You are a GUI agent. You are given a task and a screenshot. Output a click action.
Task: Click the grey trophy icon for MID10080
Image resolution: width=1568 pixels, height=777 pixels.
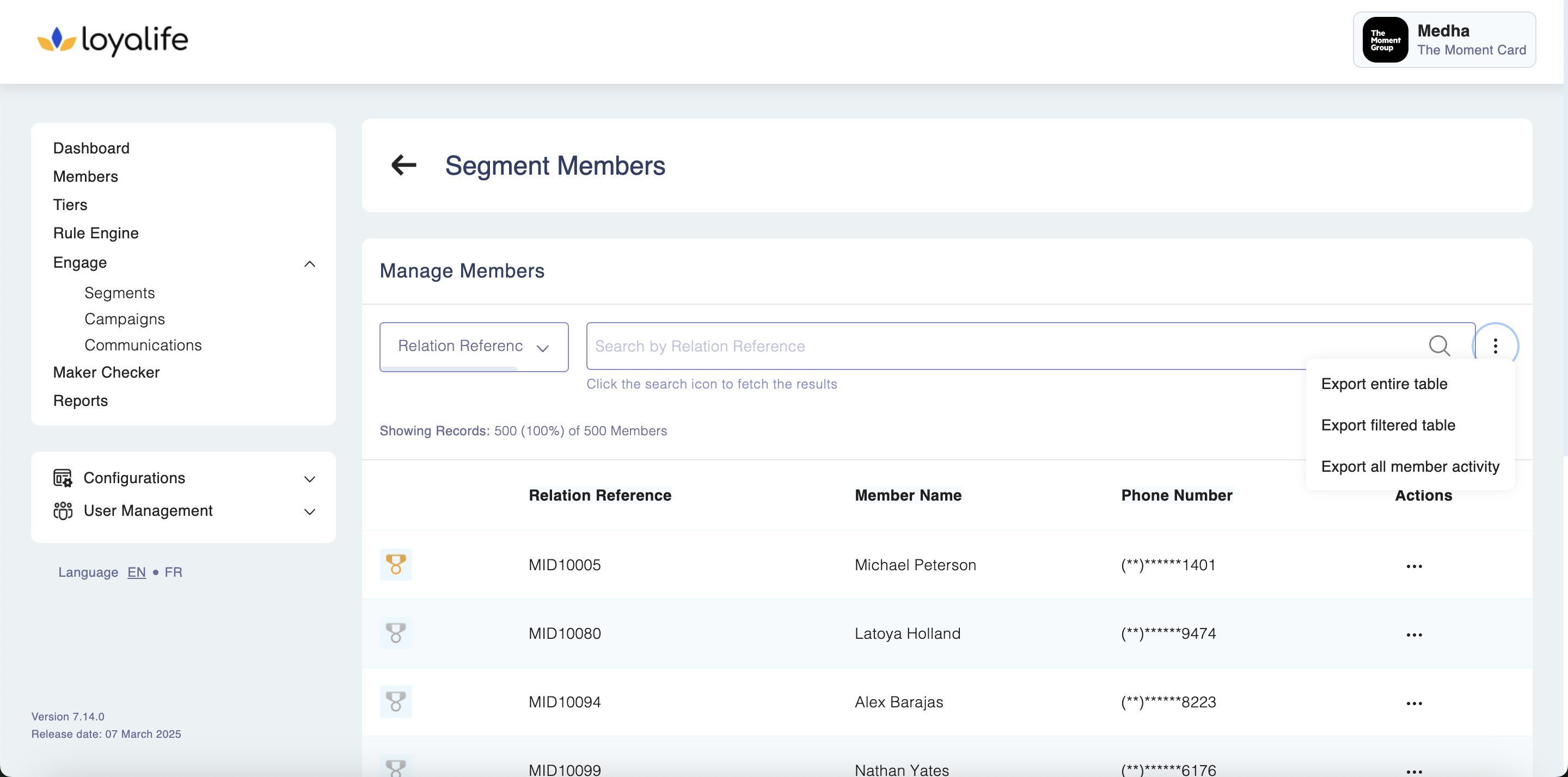(x=396, y=633)
